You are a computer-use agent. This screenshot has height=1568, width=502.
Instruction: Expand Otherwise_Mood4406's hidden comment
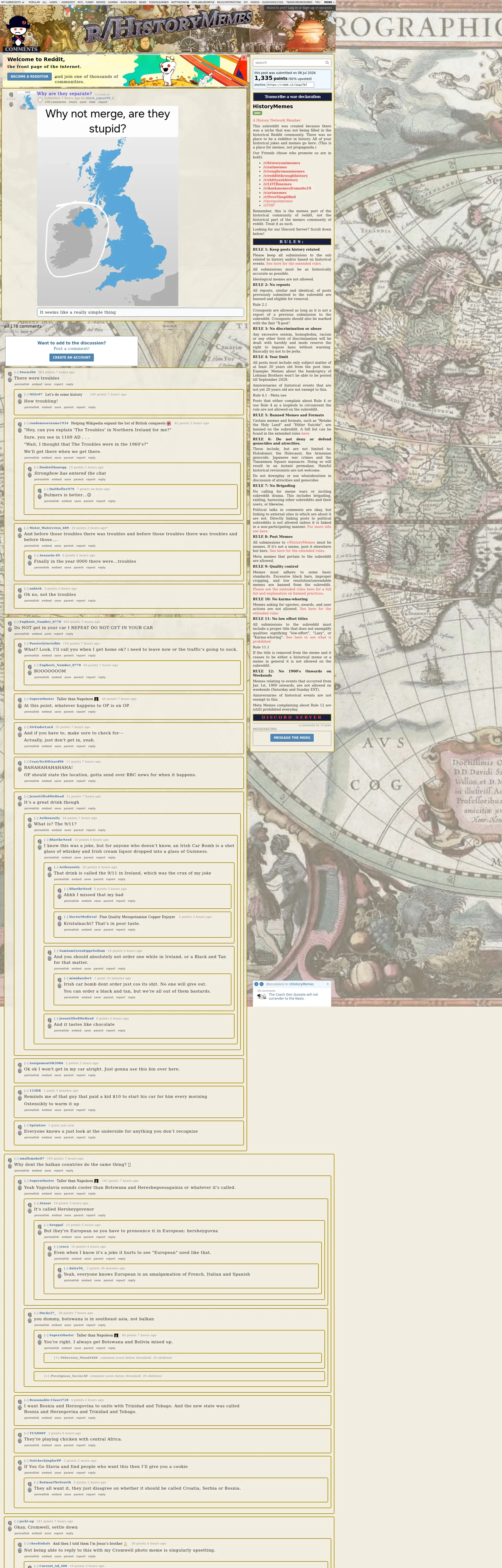[57, 1357]
